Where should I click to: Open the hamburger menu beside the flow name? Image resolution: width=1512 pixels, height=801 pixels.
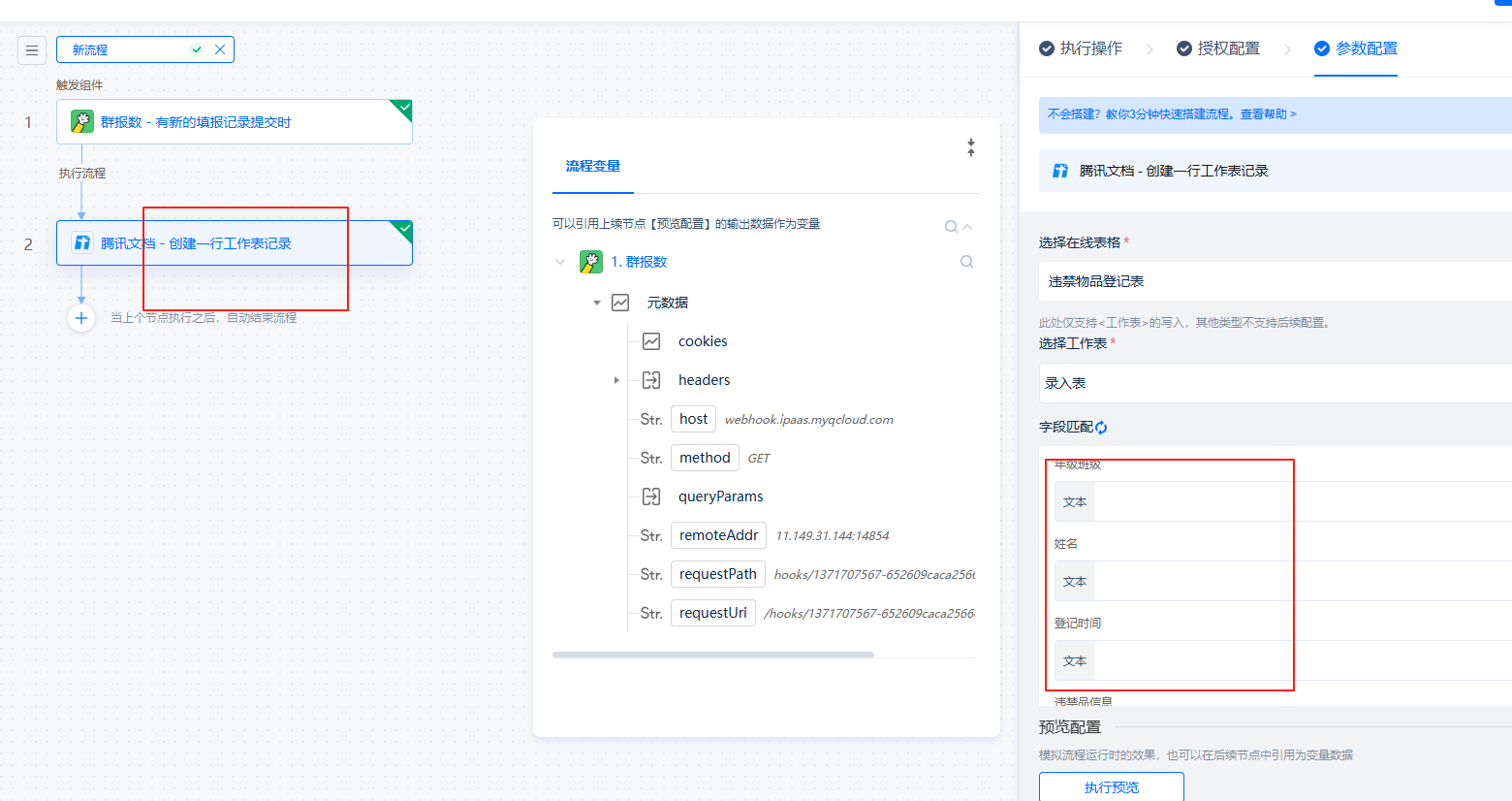(32, 49)
